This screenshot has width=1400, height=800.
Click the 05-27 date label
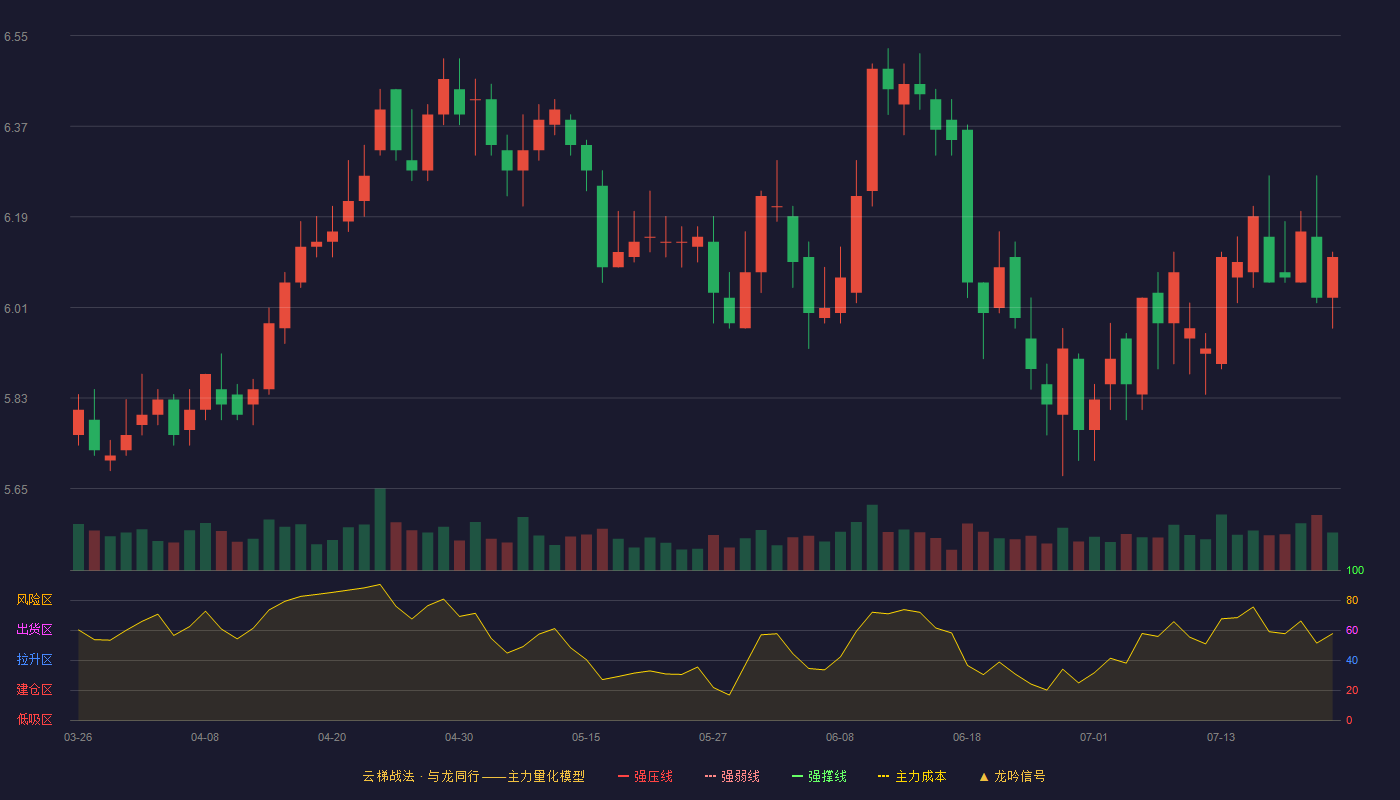tap(713, 737)
